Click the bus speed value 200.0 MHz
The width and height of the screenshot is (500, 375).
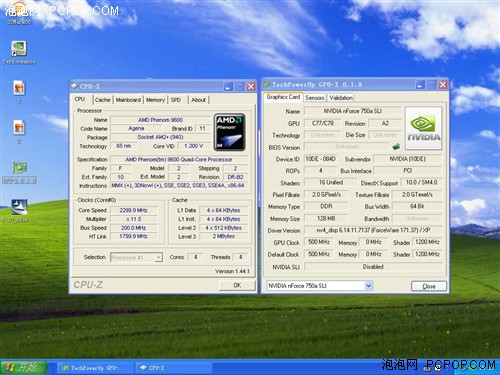pos(133,228)
